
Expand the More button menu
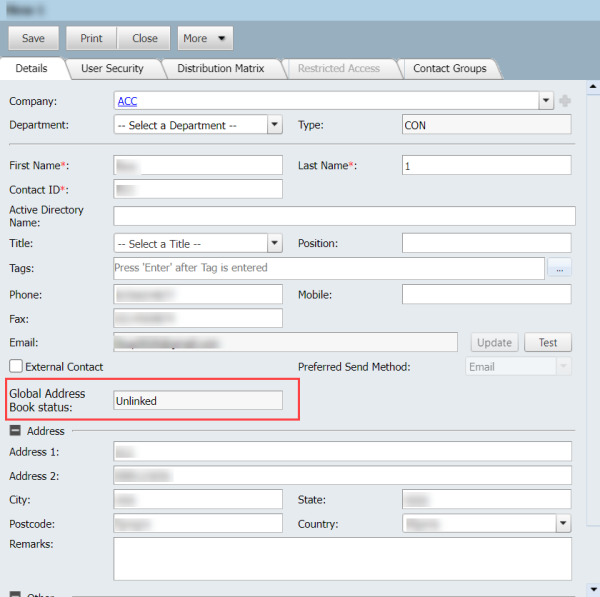pos(205,39)
